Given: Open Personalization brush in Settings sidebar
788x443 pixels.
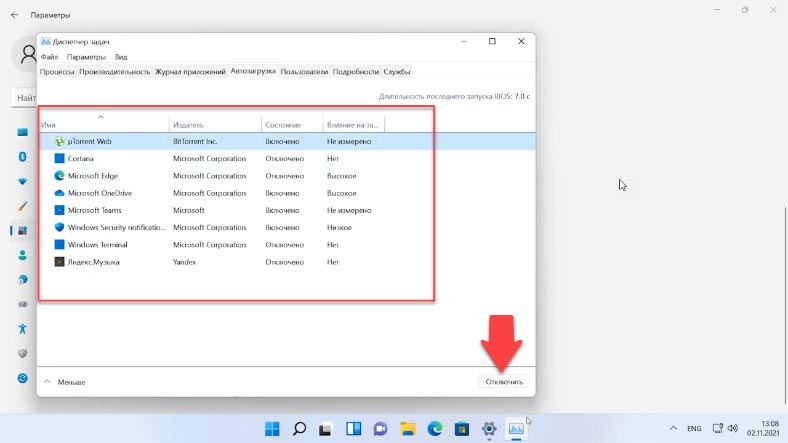Looking at the screenshot, I should point(22,206).
